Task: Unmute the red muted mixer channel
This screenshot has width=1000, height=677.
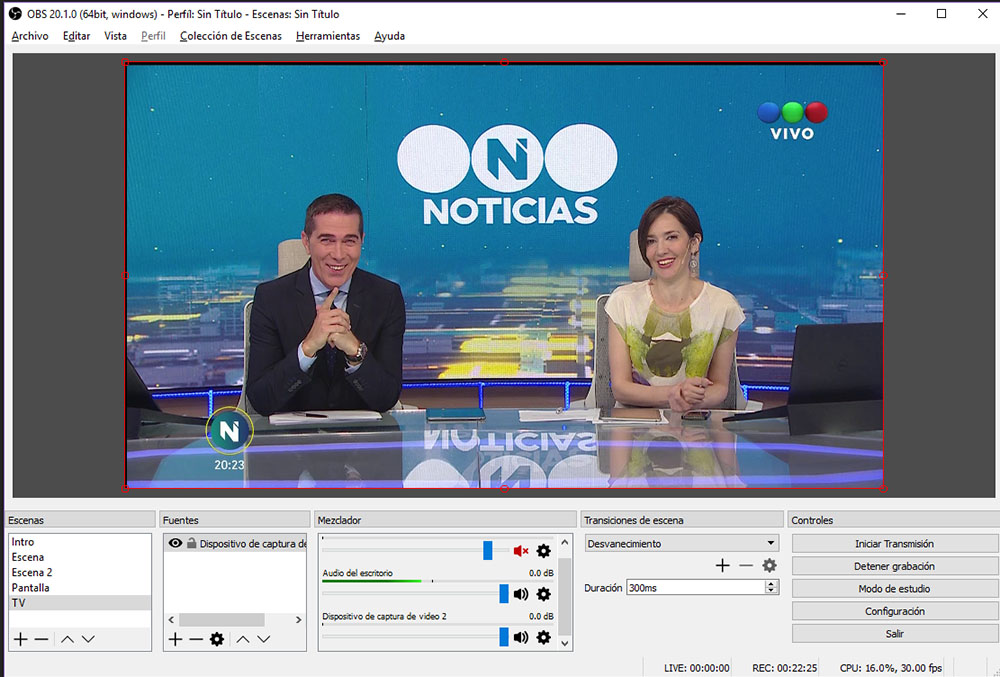Action: coord(521,551)
